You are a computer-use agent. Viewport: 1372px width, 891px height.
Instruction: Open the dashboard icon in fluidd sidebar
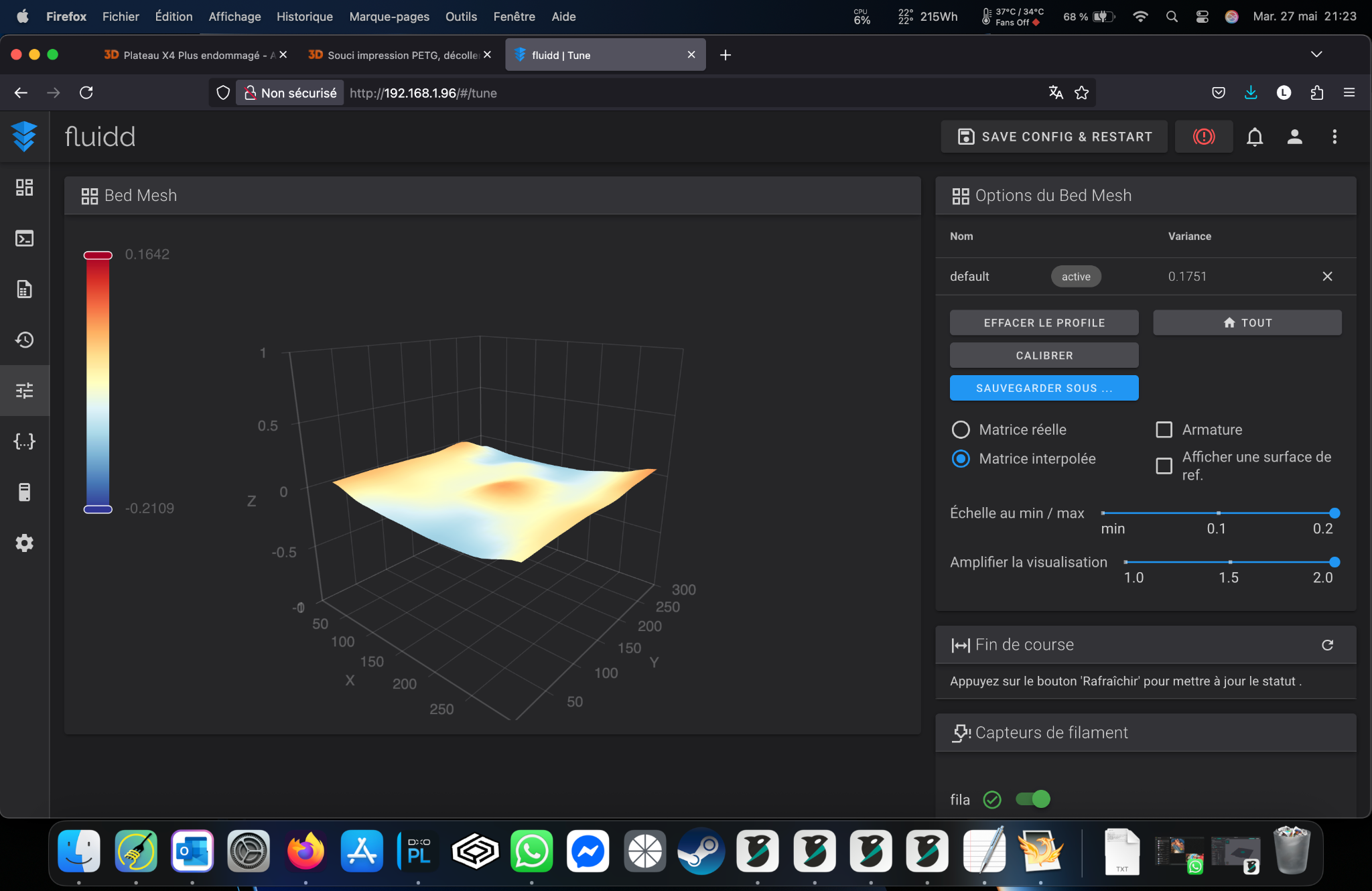[24, 188]
